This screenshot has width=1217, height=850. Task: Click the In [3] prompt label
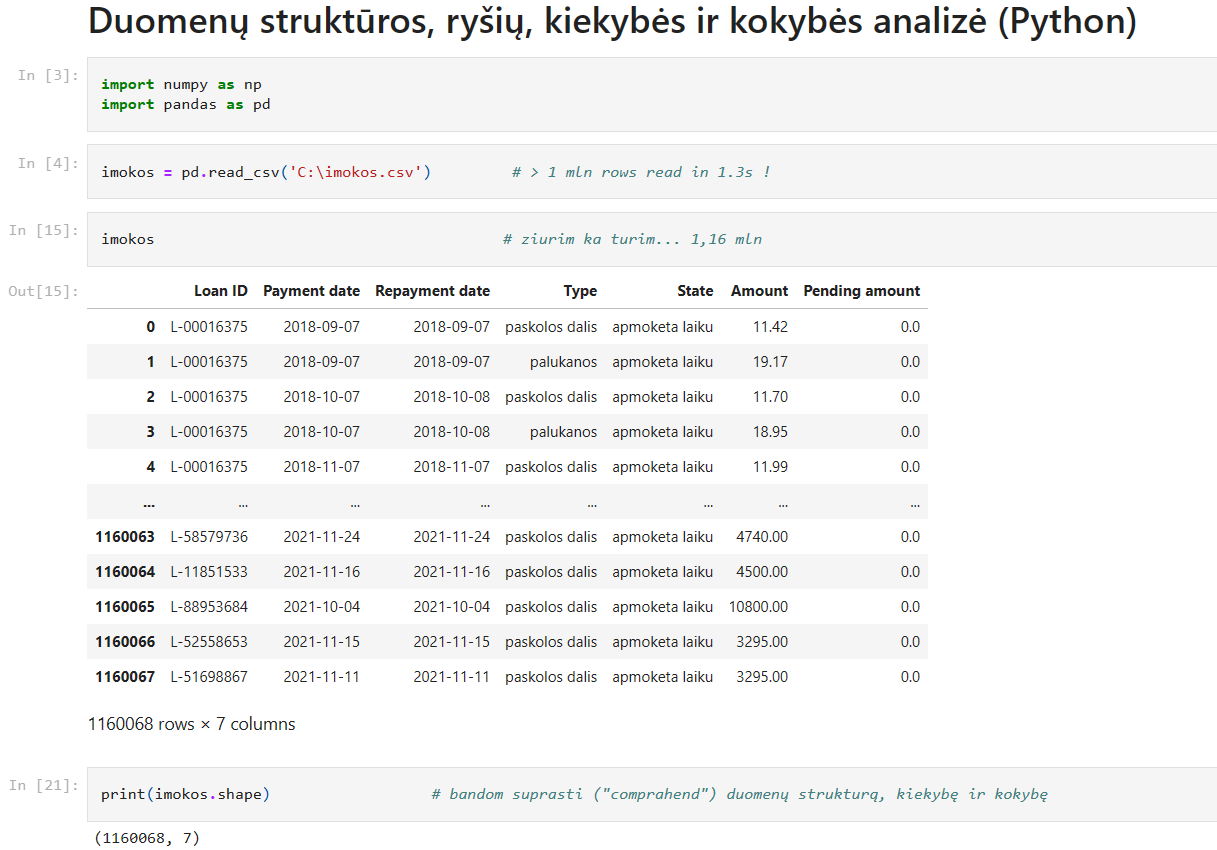tap(47, 76)
